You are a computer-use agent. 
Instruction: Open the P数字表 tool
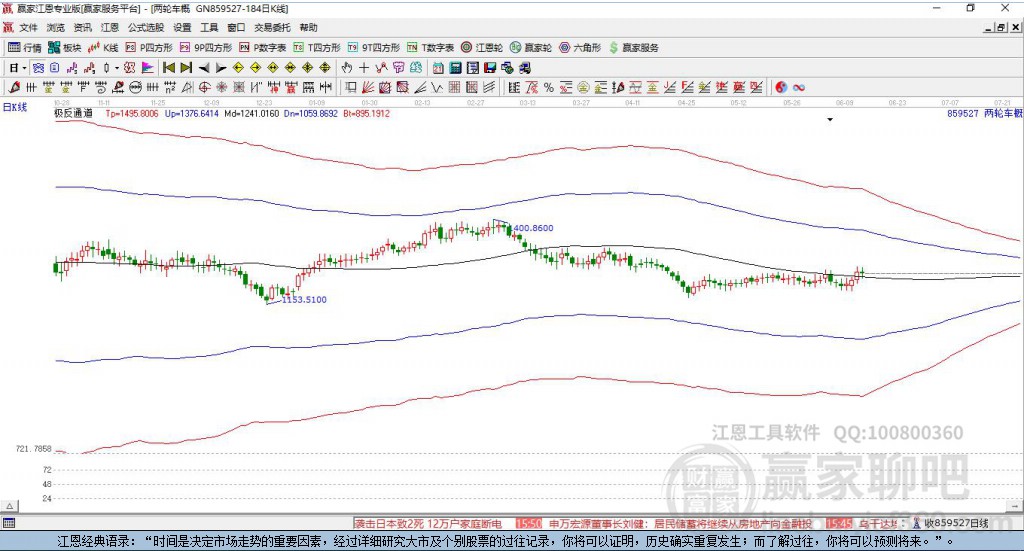[x=263, y=48]
